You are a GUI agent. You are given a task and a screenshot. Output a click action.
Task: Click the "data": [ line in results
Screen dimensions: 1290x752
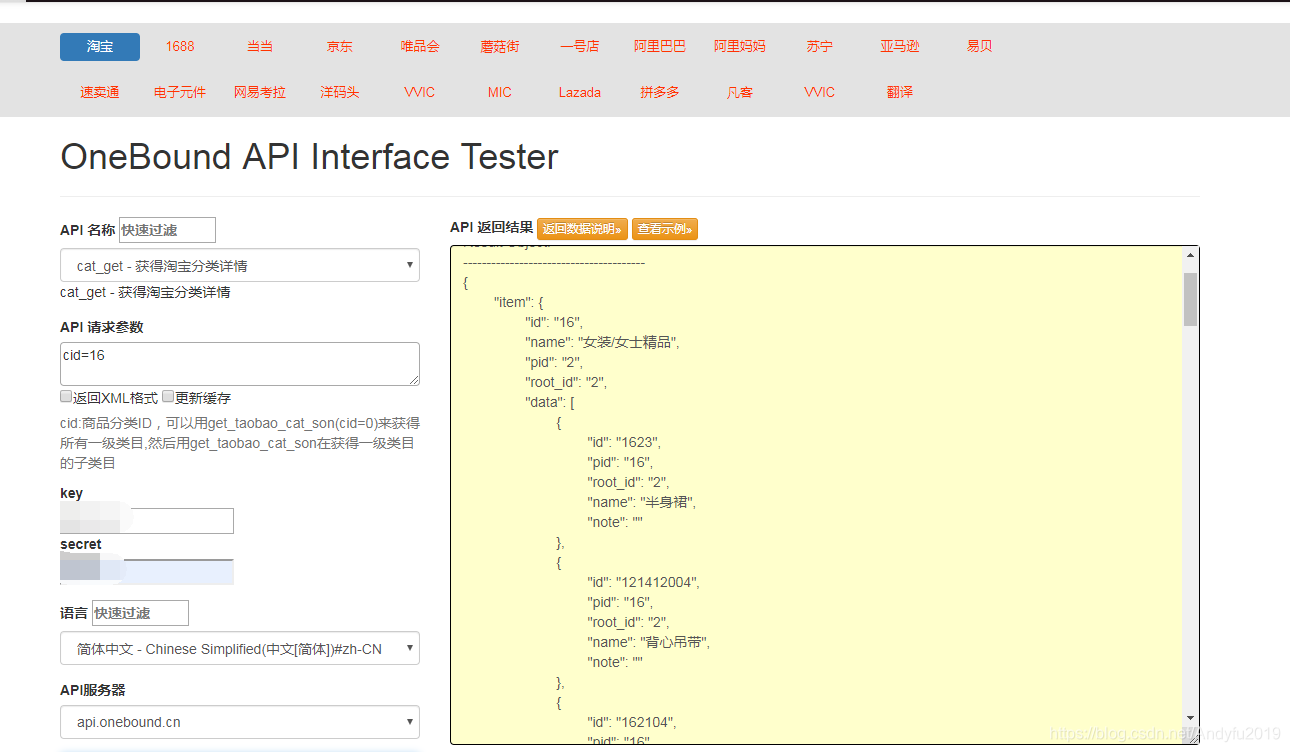pyautogui.click(x=550, y=402)
